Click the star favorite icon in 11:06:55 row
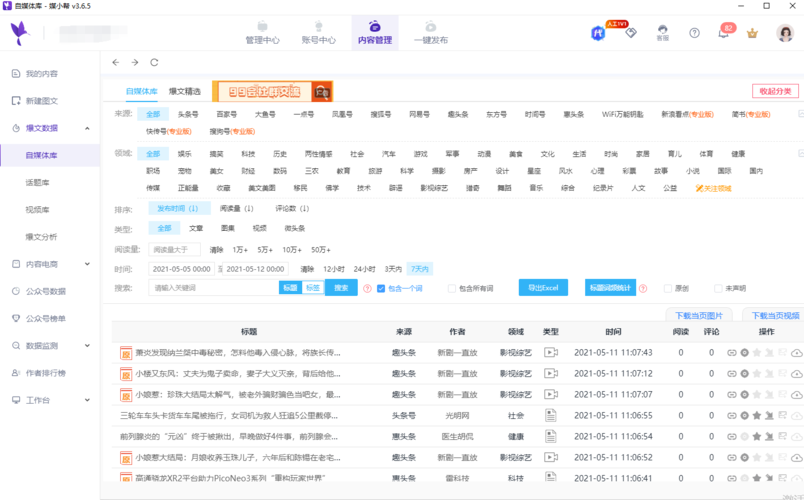Image resolution: width=804 pixels, height=500 pixels. pos(757,415)
